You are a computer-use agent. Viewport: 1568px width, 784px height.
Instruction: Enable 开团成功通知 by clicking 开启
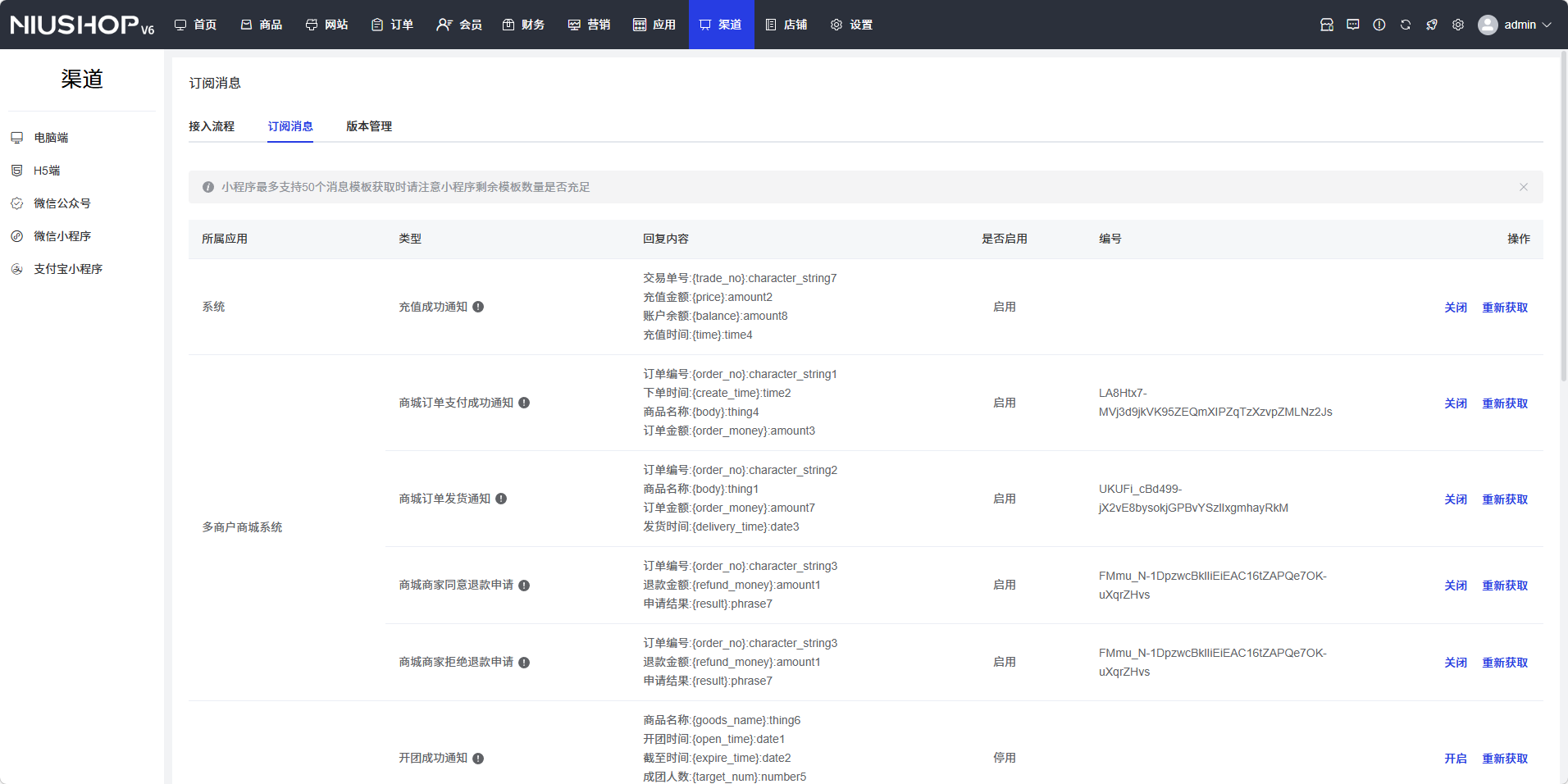1455,759
